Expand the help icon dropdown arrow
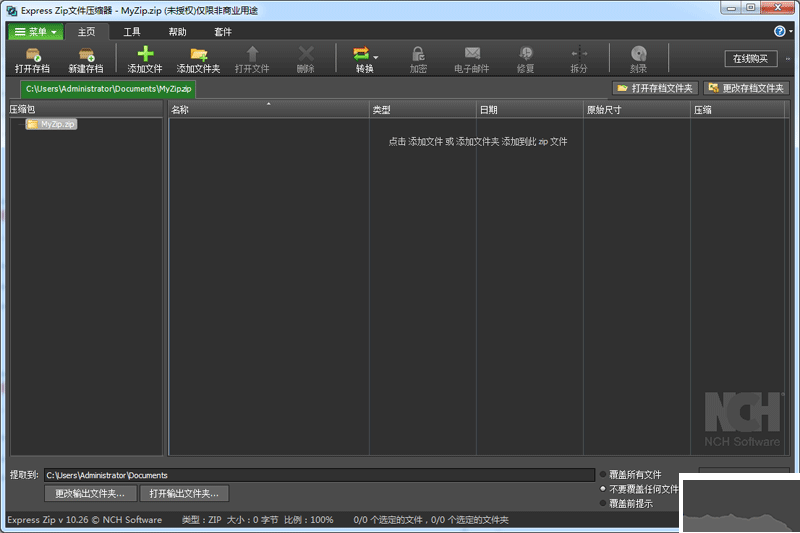 click(790, 32)
